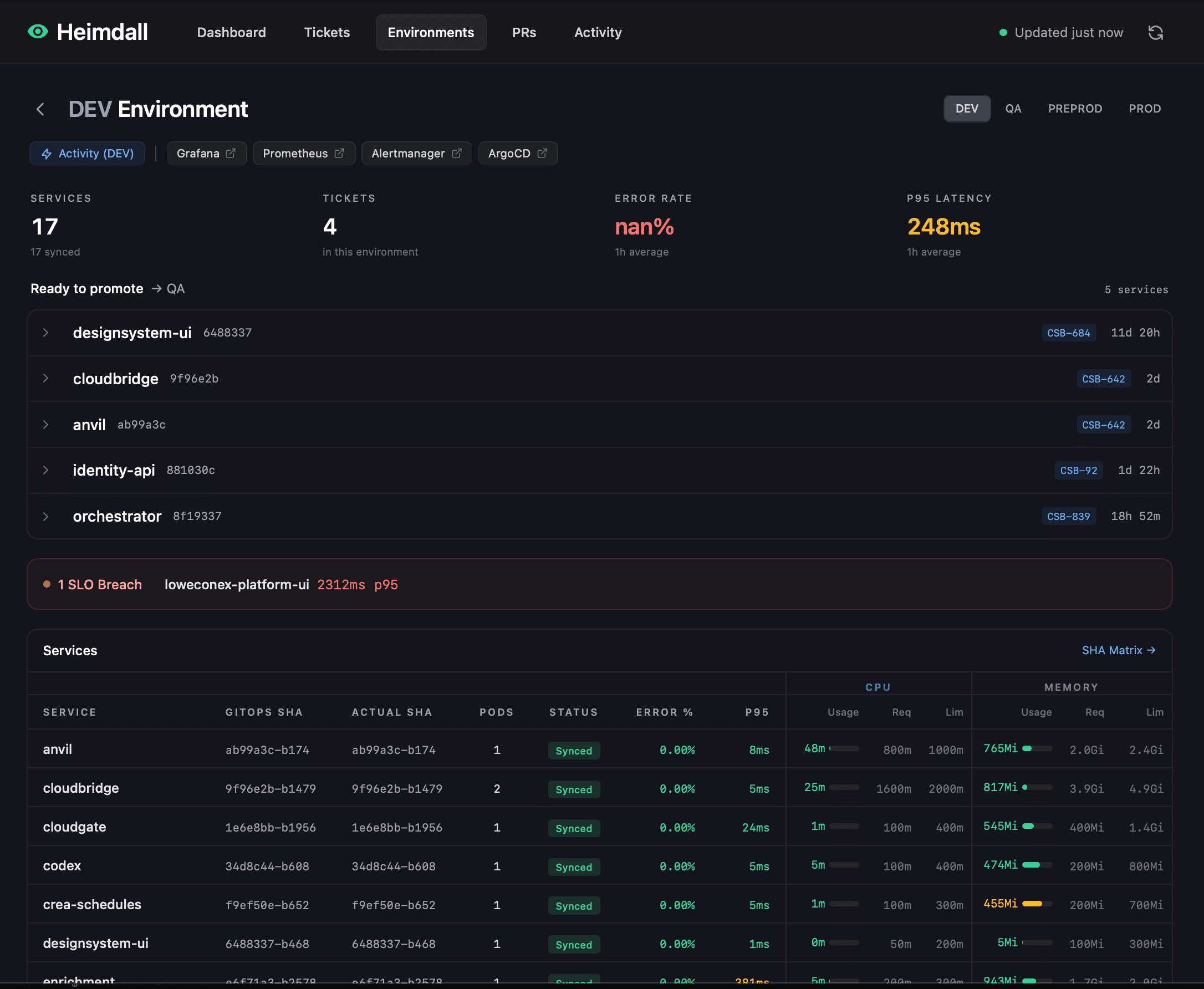Viewport: 1204px width, 989px height.
Task: Click the Heimdall eye logo icon
Action: pos(38,32)
